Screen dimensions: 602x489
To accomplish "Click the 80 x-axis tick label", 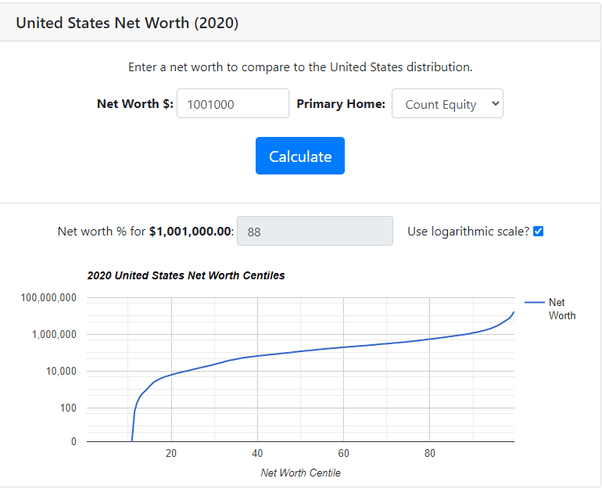I will (429, 453).
